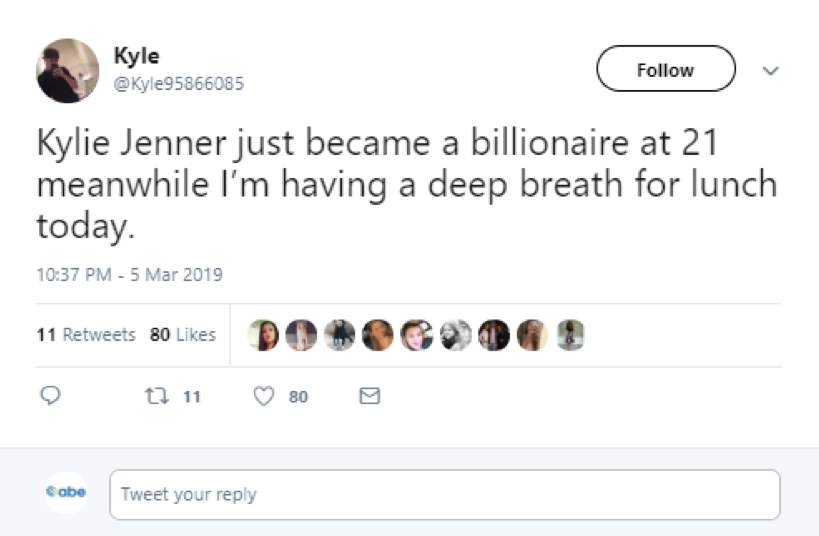Open the @Kyle95866085 handle link
819x536 pixels.
click(x=179, y=84)
